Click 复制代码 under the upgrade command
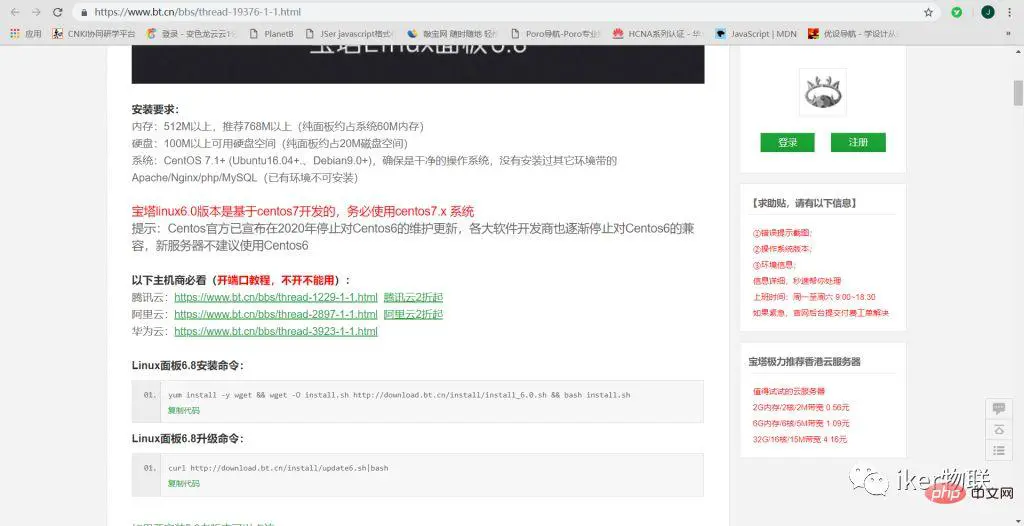This screenshot has width=1024, height=526. pos(184,484)
